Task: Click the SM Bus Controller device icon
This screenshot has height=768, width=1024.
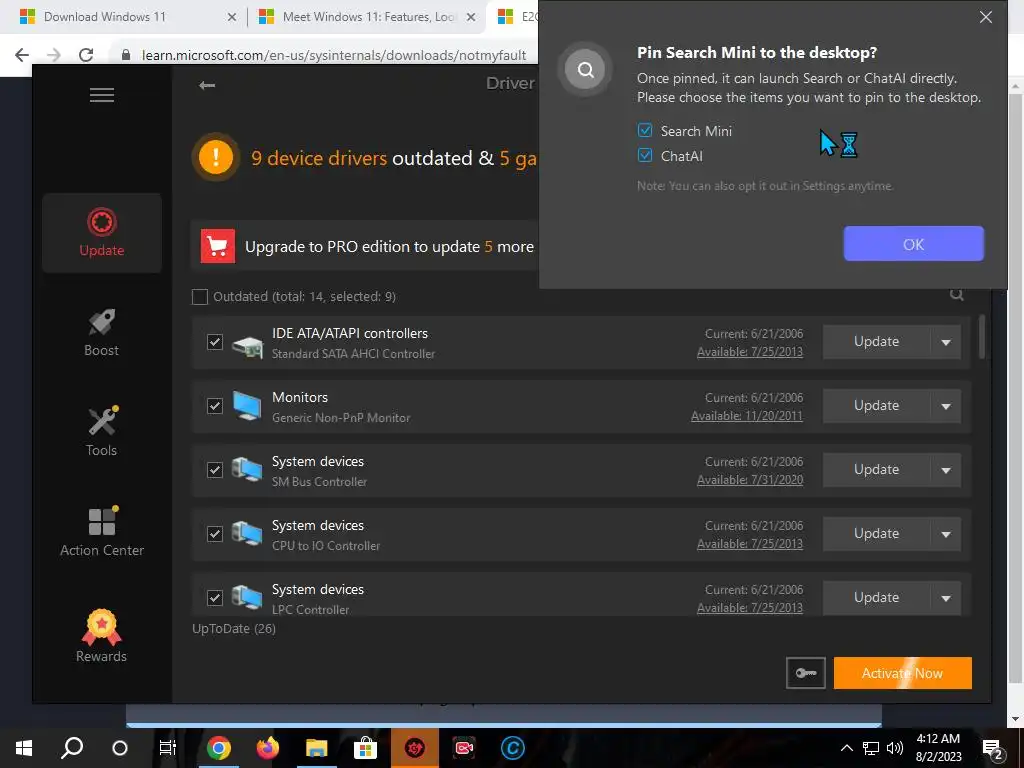Action: (x=248, y=470)
